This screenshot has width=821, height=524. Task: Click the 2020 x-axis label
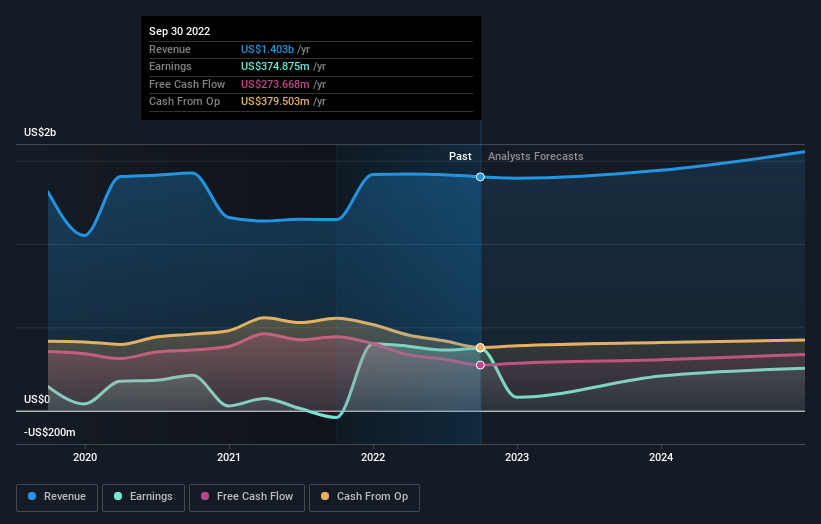pos(85,457)
